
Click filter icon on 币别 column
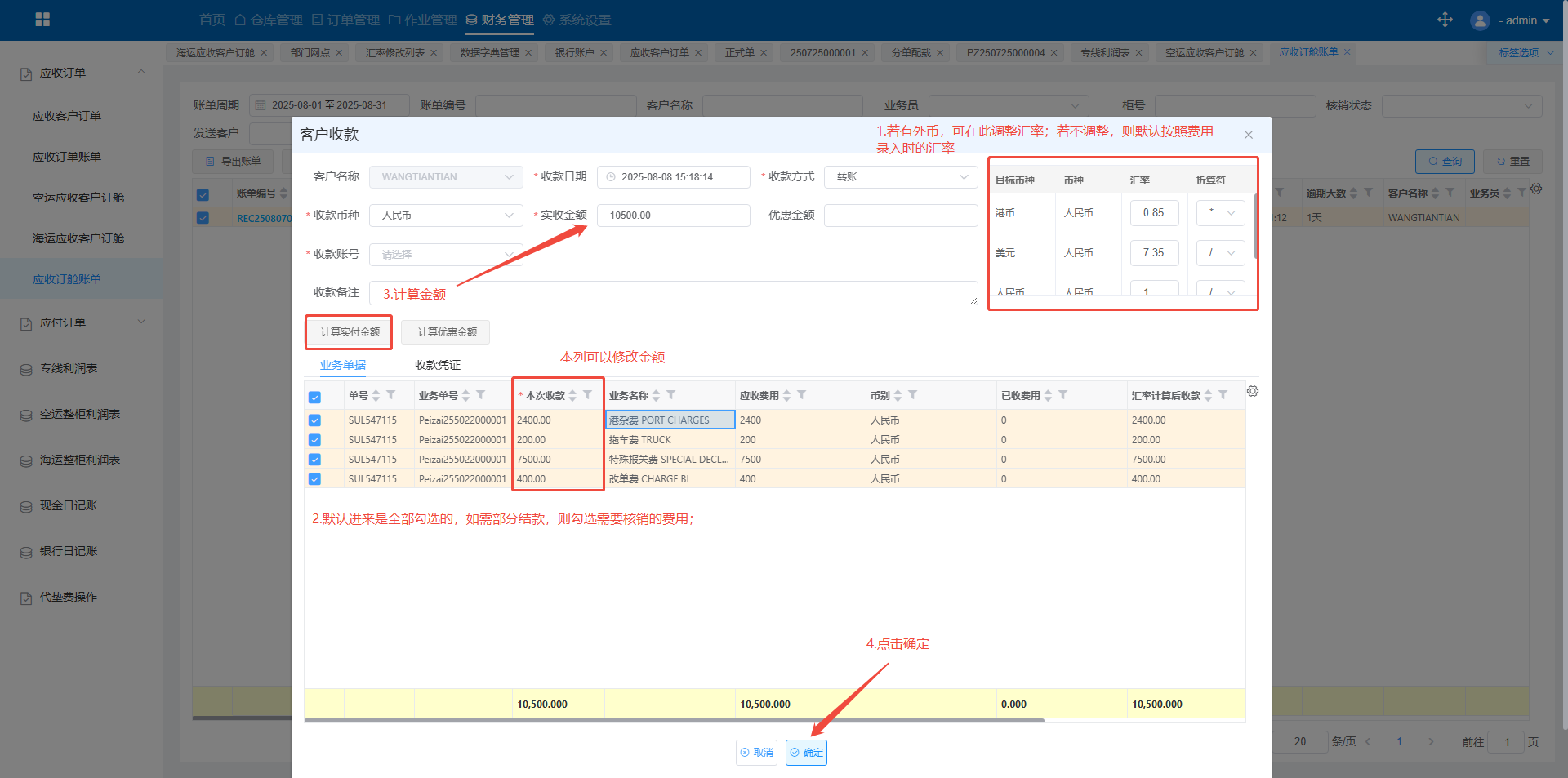[x=912, y=395]
